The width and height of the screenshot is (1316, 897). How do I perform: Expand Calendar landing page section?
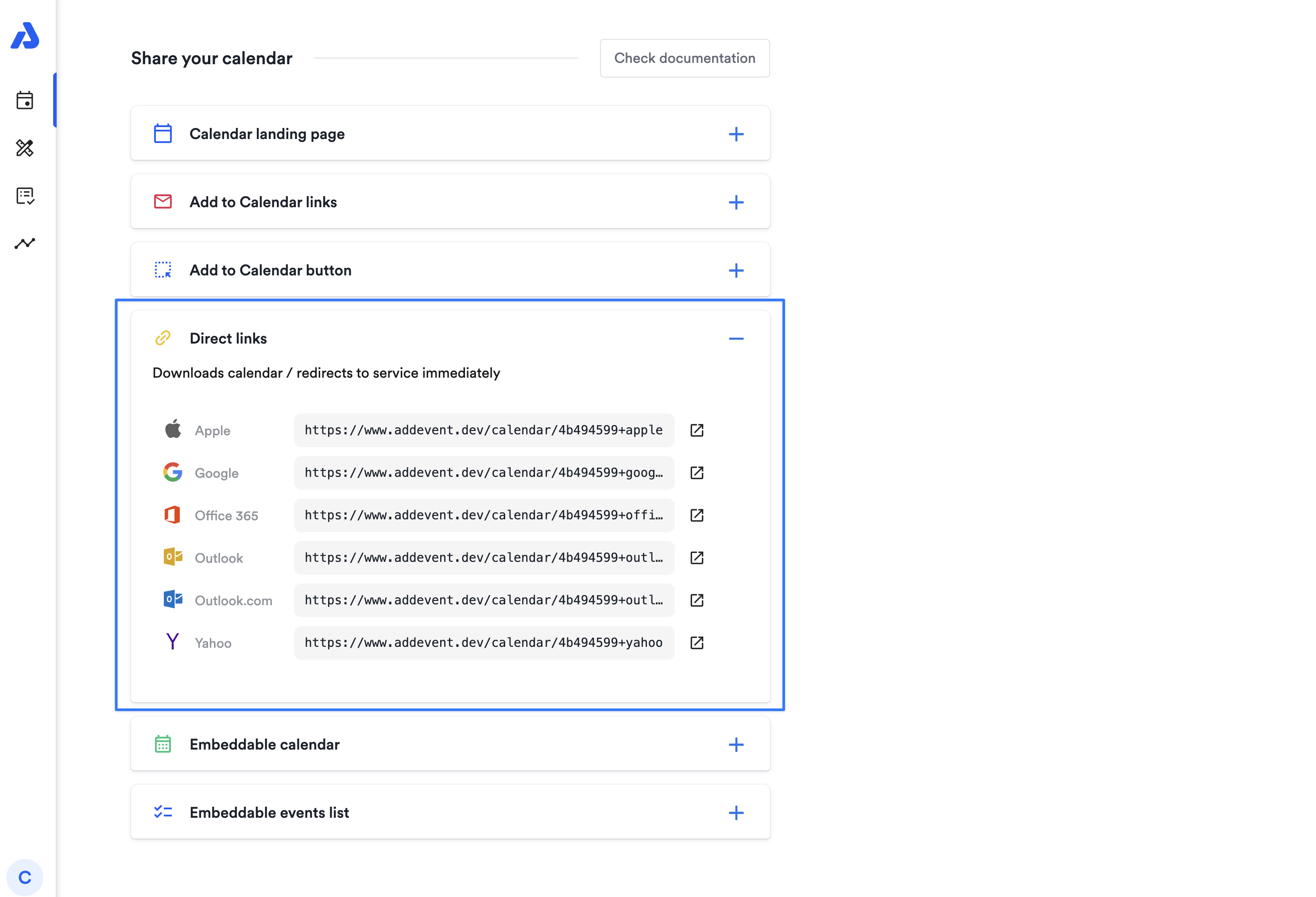click(735, 134)
